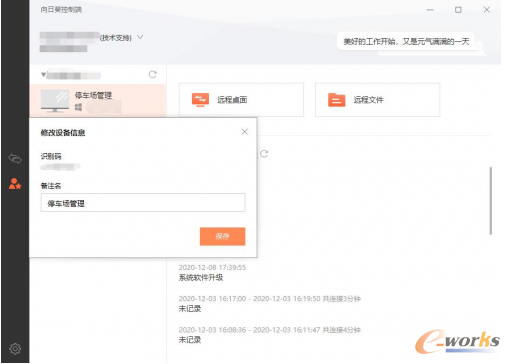Save the device remark name
The height and width of the screenshot is (364, 510).
(x=222, y=236)
